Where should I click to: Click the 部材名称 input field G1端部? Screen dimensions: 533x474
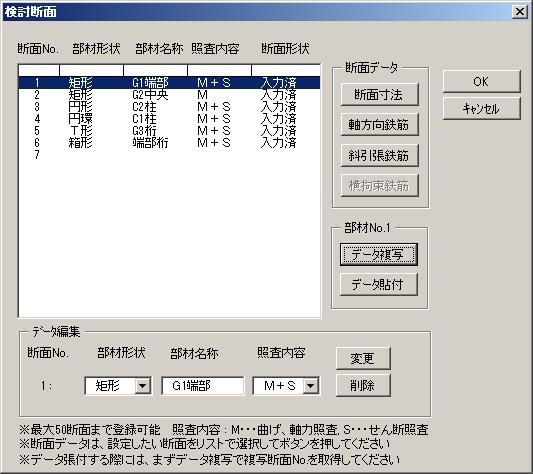tap(203, 386)
